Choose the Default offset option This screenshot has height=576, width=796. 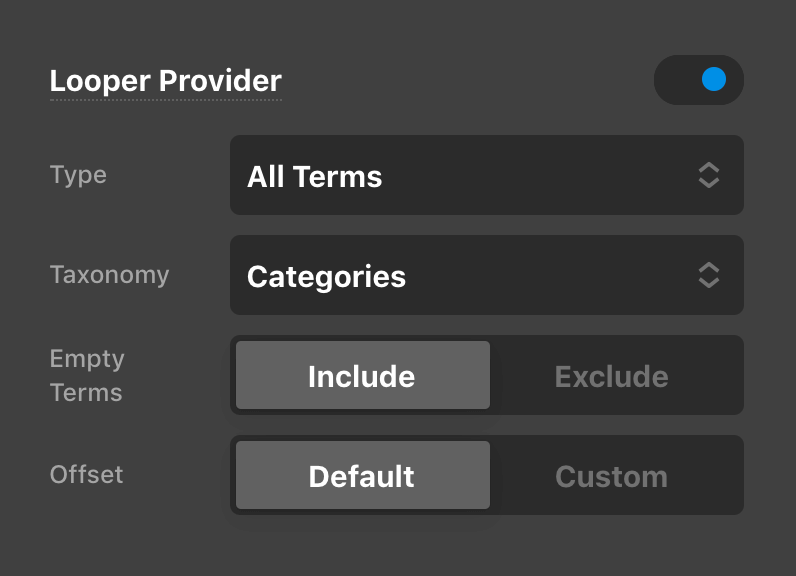click(x=362, y=476)
